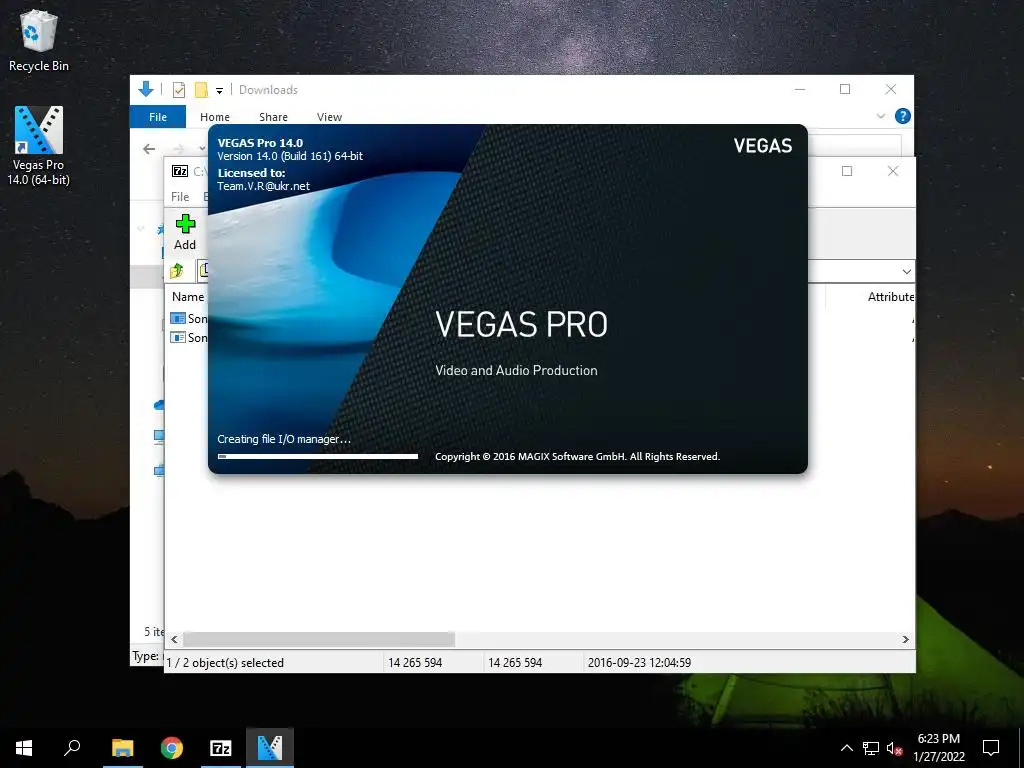The image size is (1024, 768).
Task: Sort by the Attributes column in 7-Zip
Action: click(891, 296)
